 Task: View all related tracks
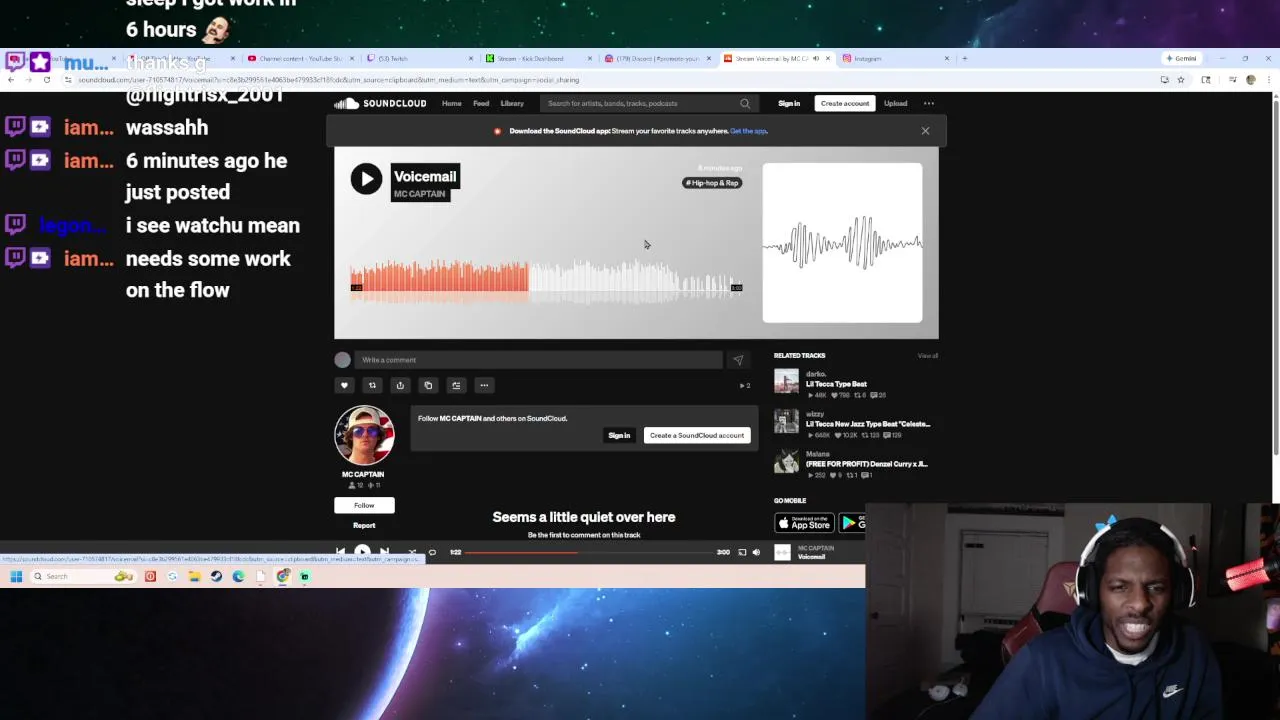[928, 356]
